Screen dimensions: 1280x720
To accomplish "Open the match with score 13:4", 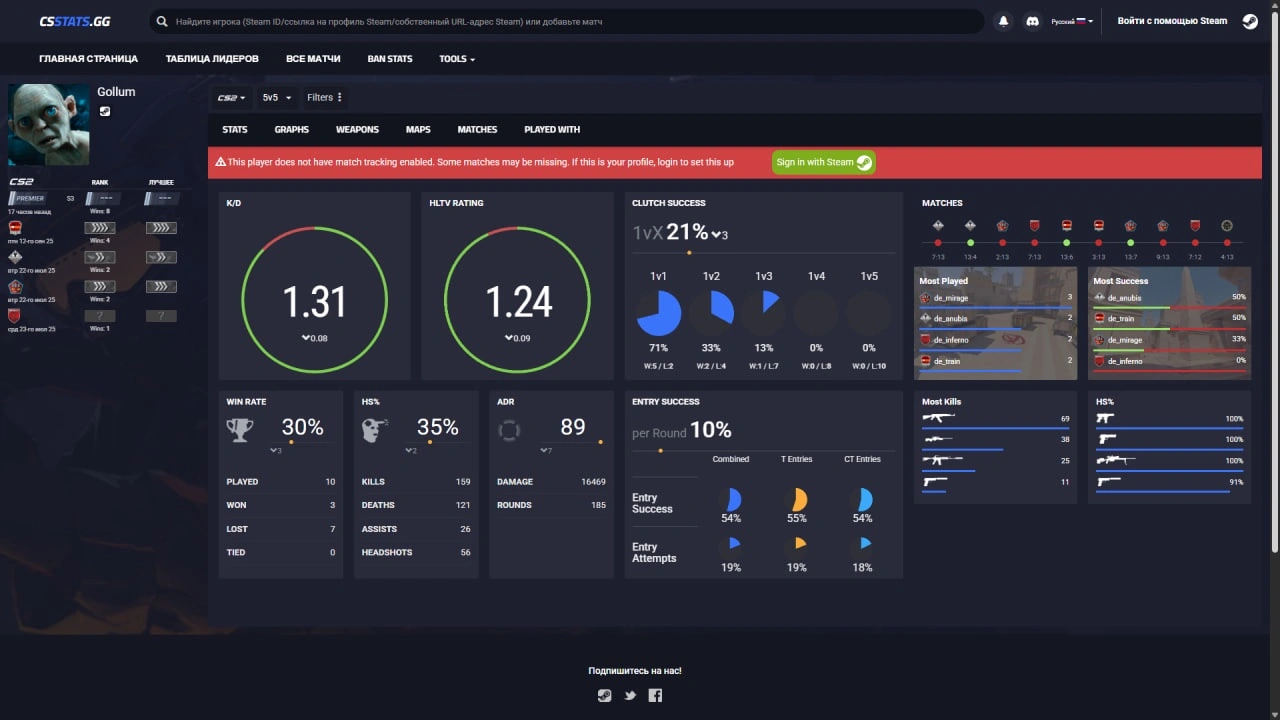I will (970, 240).
